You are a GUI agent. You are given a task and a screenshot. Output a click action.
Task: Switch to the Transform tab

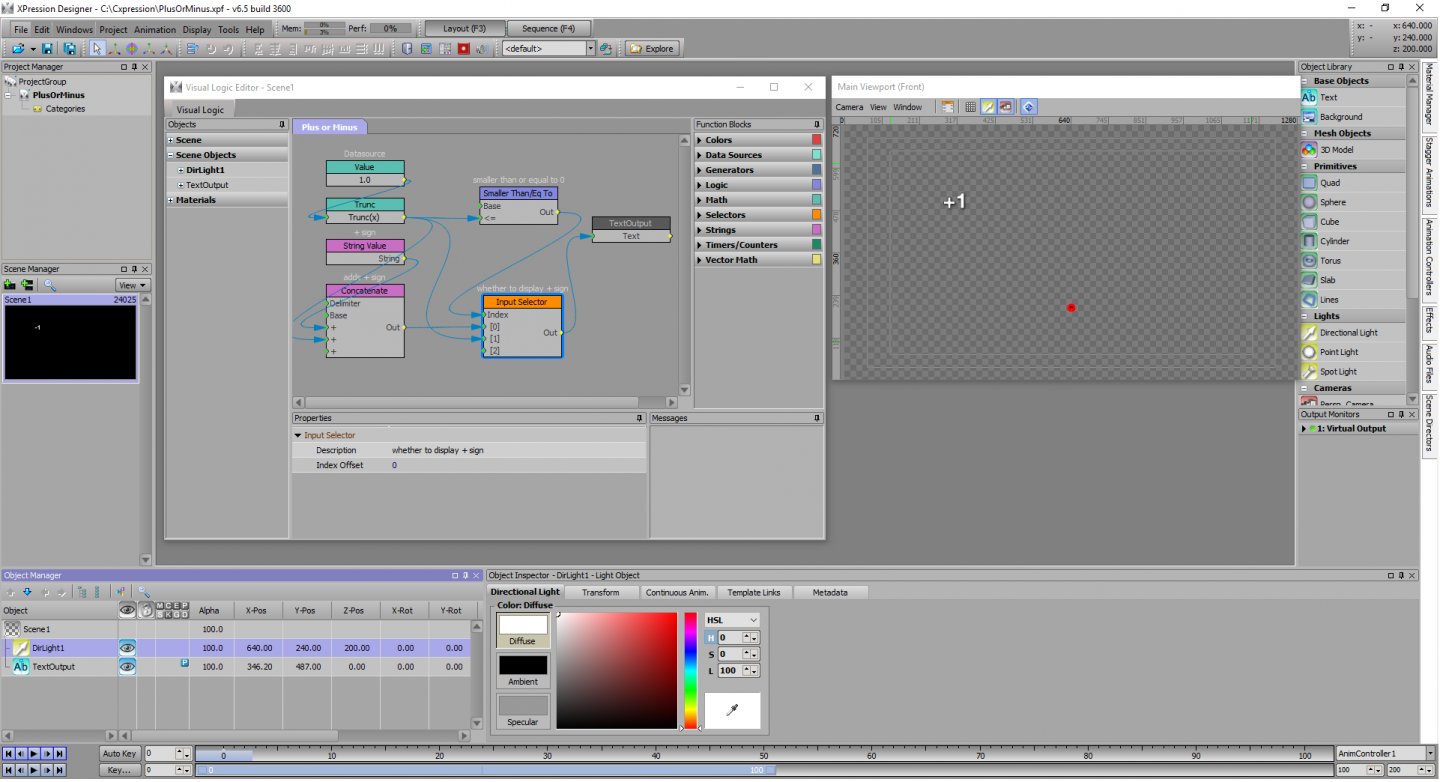pyautogui.click(x=600, y=592)
